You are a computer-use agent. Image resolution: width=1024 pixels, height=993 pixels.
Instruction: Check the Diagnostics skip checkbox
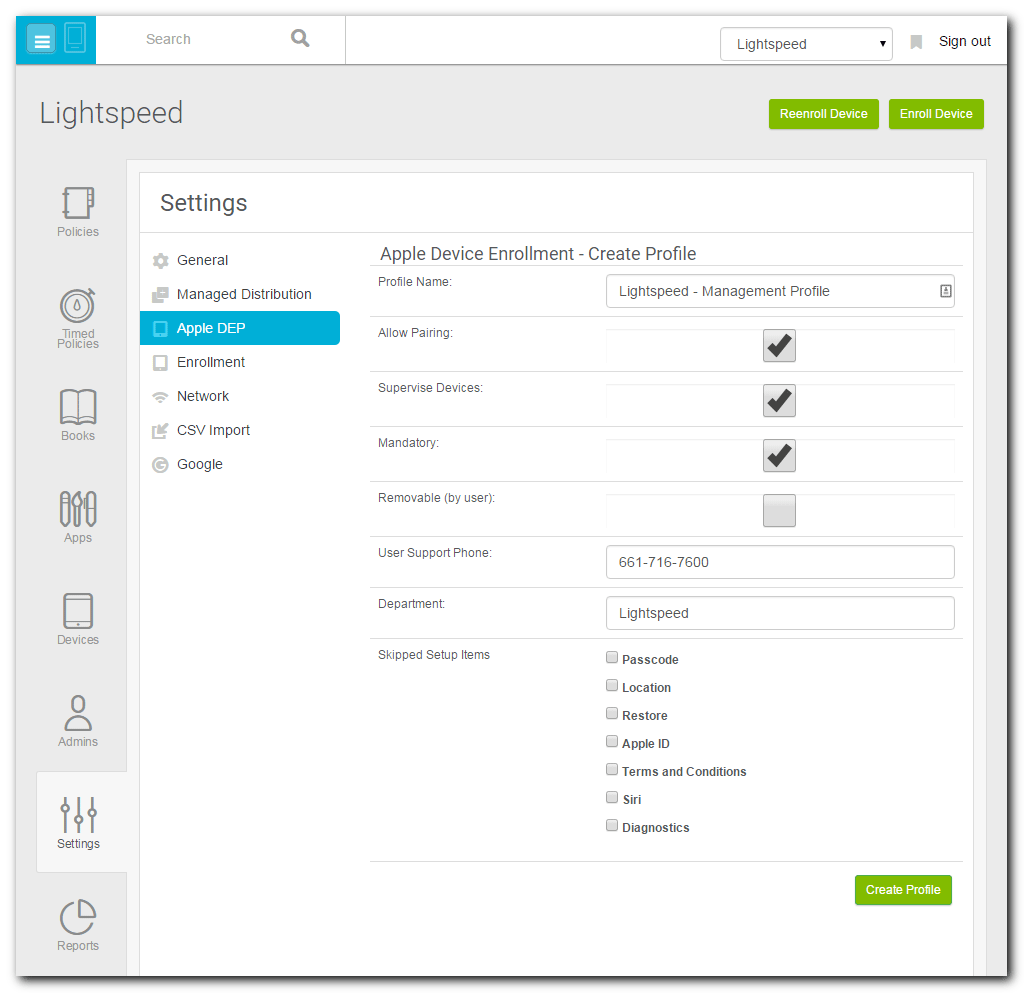[x=612, y=825]
